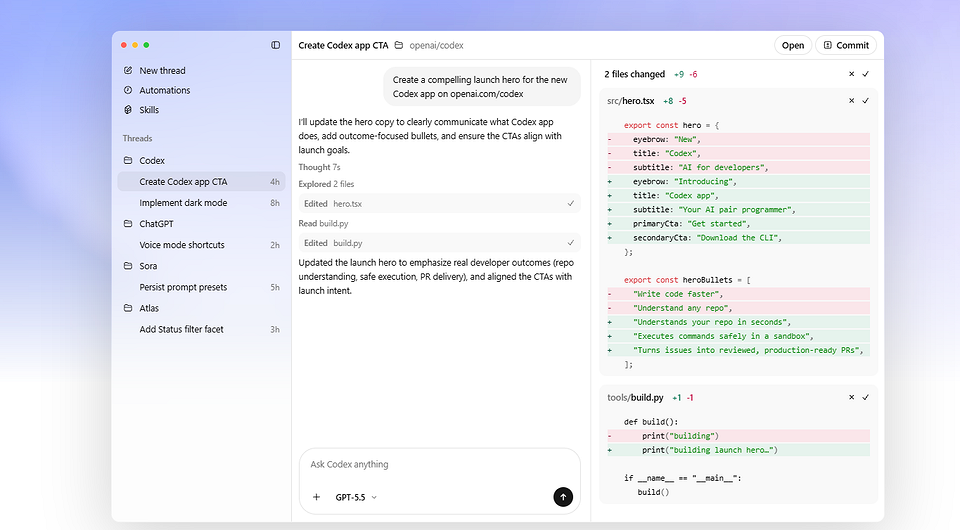The width and height of the screenshot is (960, 530).
Task: Click the user prompt message bubble
Action: point(482,87)
